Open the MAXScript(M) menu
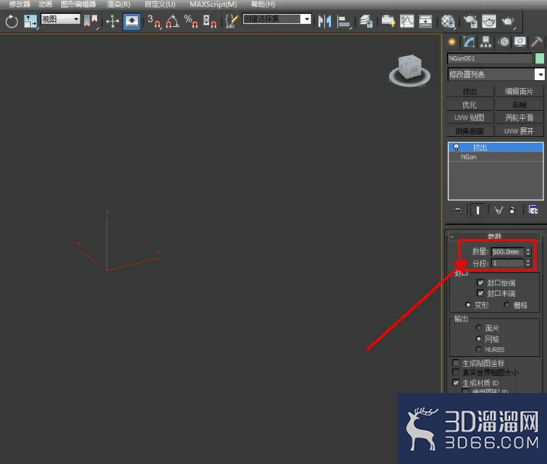The height and width of the screenshot is (464, 547). click(x=213, y=5)
